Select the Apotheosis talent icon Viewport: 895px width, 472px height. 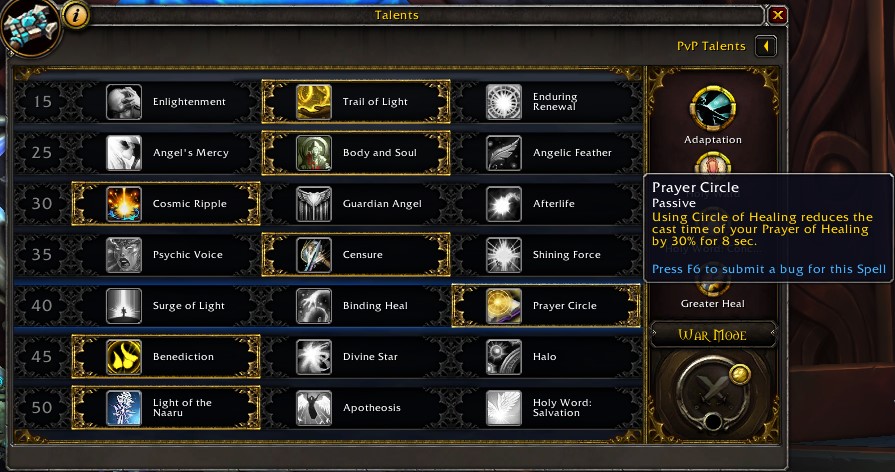tap(314, 408)
